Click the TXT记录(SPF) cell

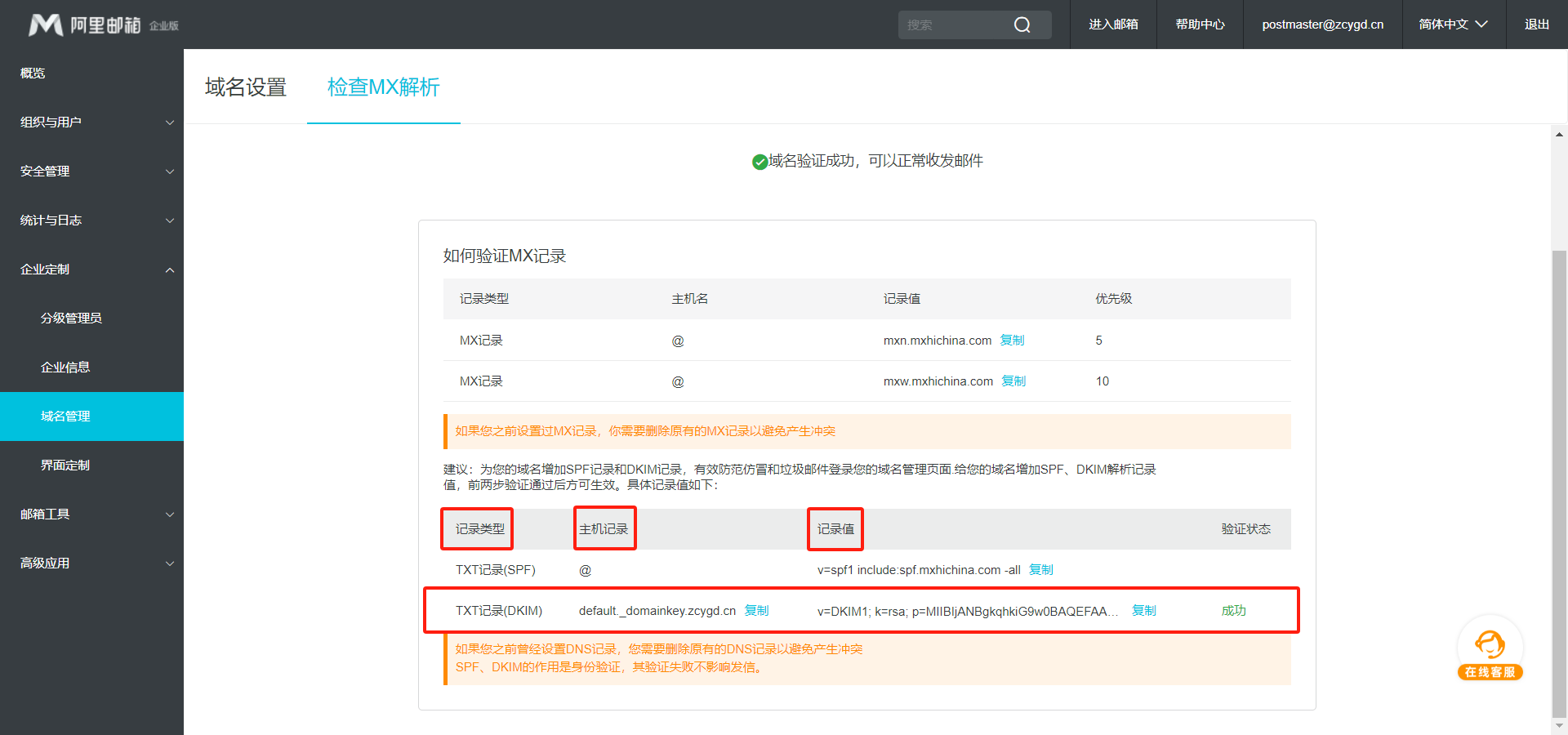pyautogui.click(x=496, y=570)
